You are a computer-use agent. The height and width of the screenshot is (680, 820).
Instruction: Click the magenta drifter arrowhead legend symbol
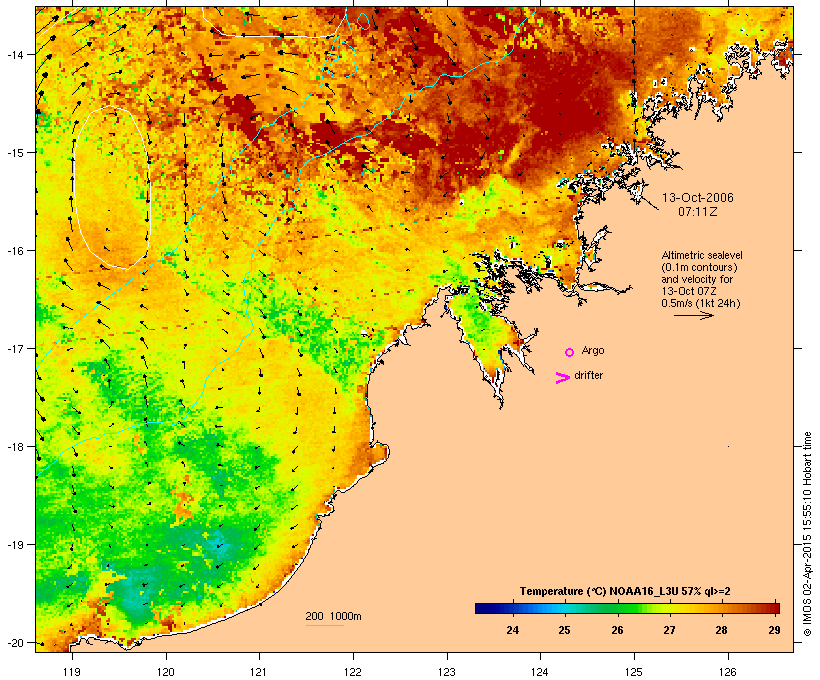coord(563,378)
